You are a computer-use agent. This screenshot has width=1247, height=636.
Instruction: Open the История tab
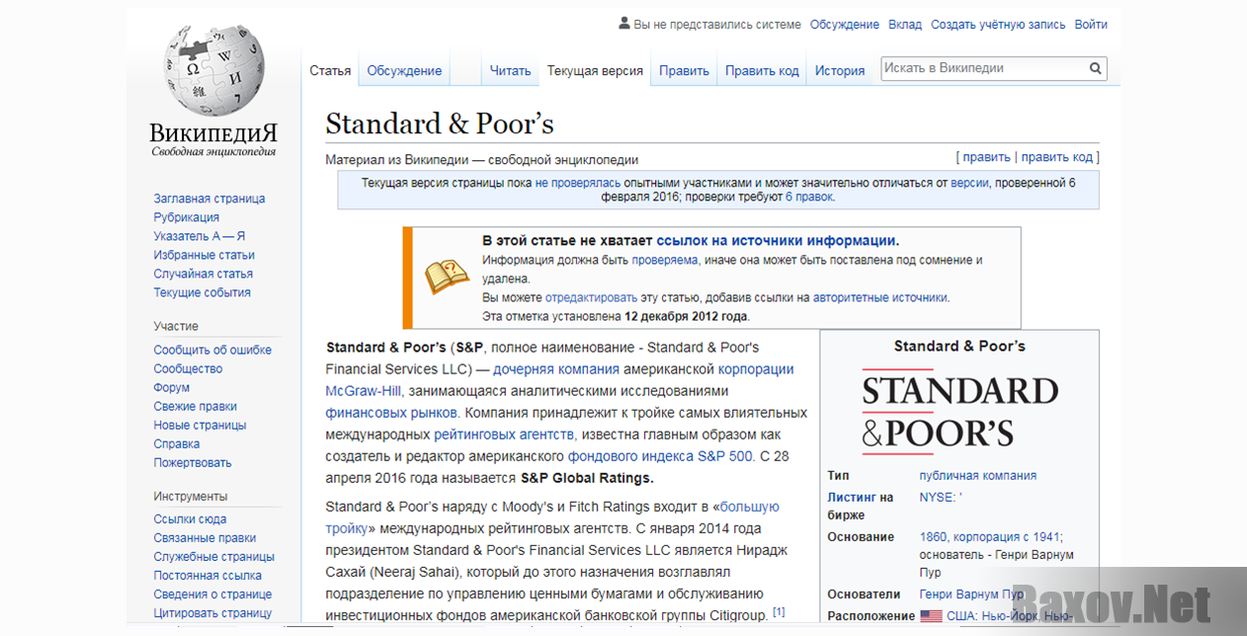840,71
